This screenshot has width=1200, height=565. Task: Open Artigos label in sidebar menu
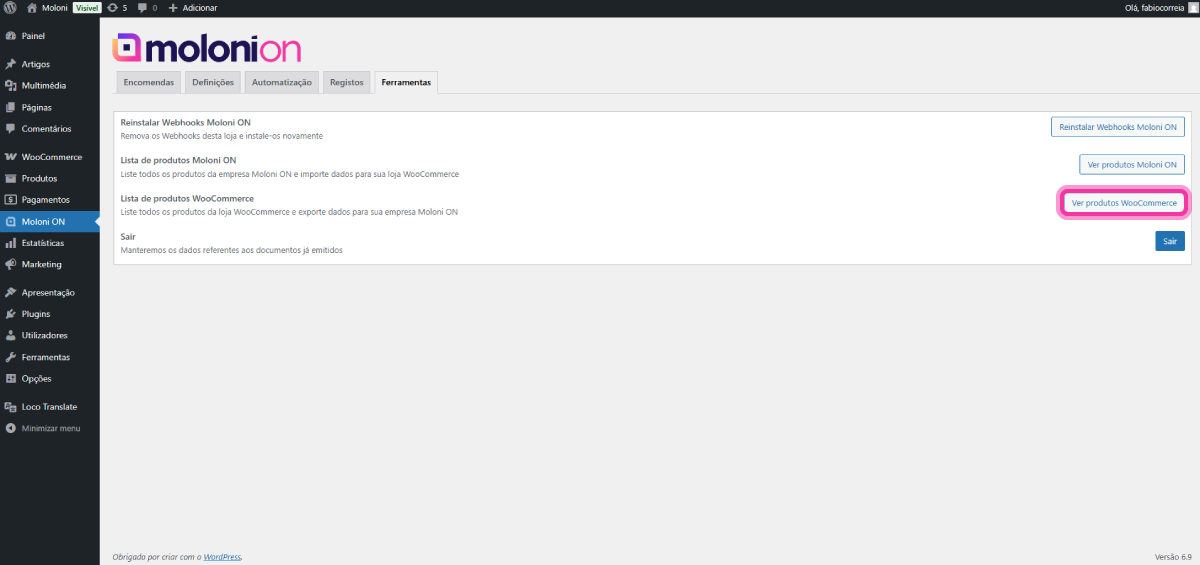click(x=36, y=64)
